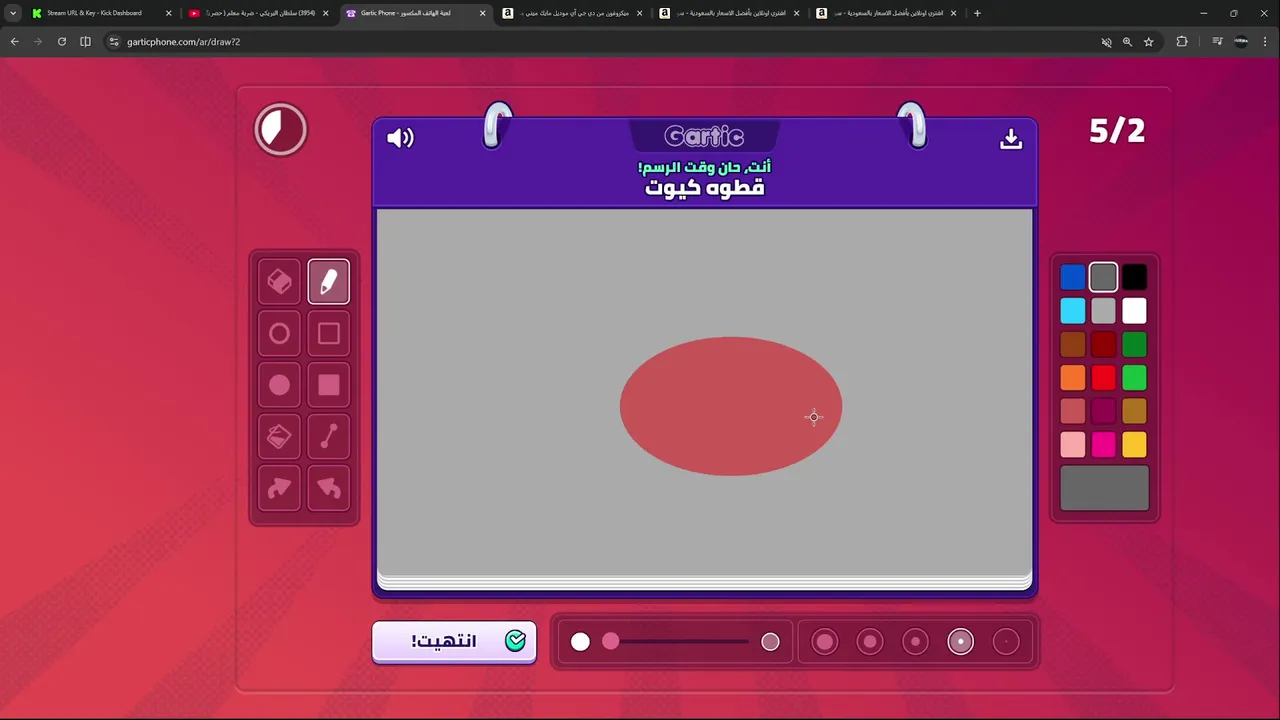Open the browser profile avatar
This screenshot has width=1280, height=720.
pyautogui.click(x=1241, y=42)
